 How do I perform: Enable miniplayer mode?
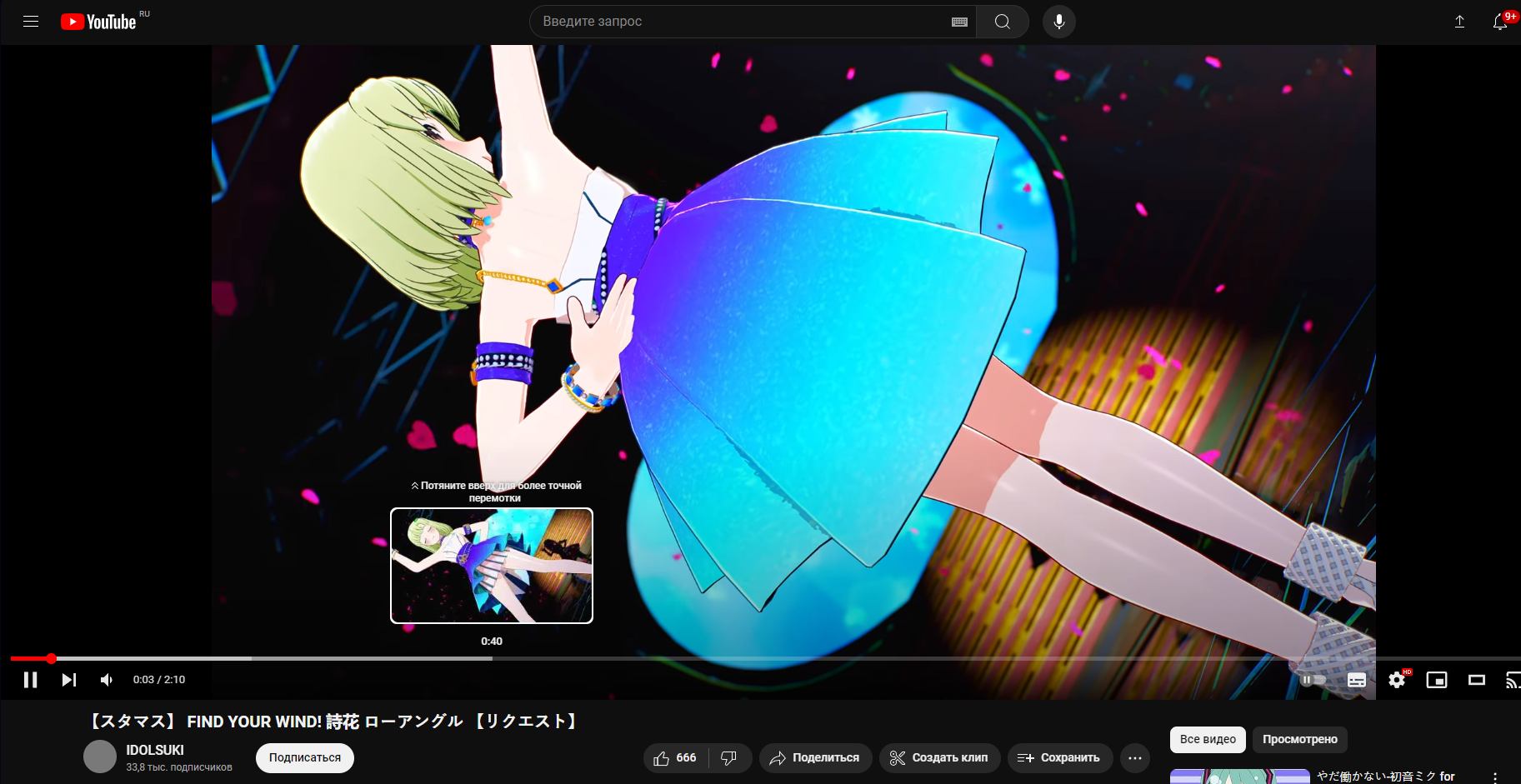point(1437,680)
